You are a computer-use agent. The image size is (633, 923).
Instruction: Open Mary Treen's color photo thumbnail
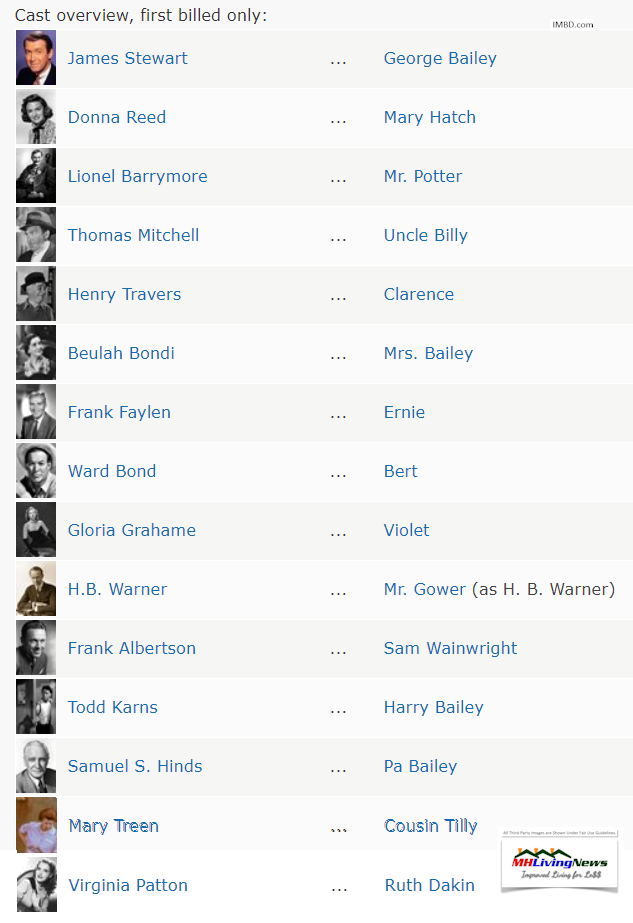pyautogui.click(x=37, y=825)
